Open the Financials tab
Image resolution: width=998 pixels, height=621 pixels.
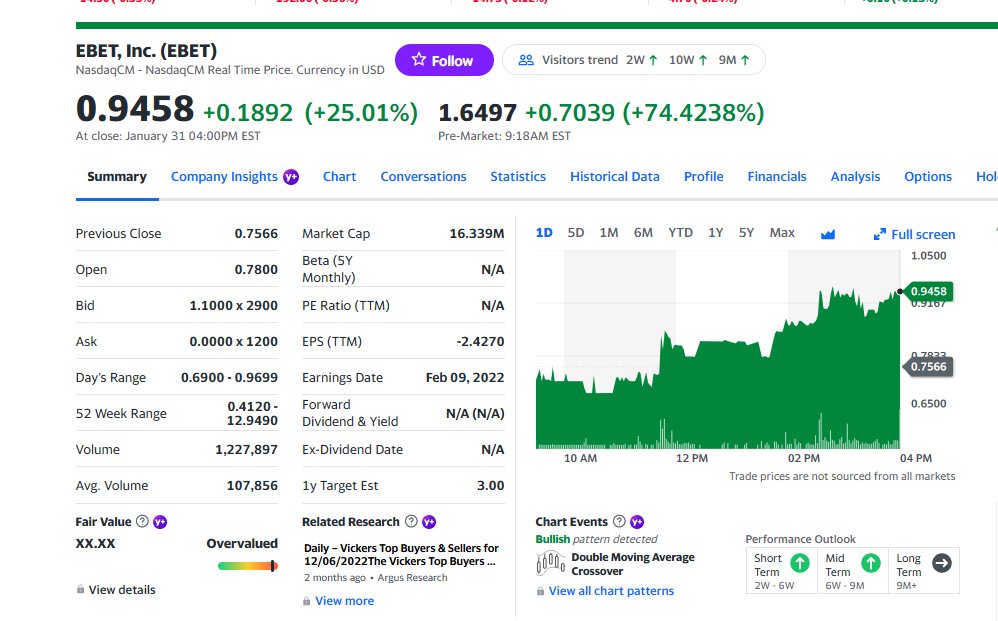click(x=777, y=176)
